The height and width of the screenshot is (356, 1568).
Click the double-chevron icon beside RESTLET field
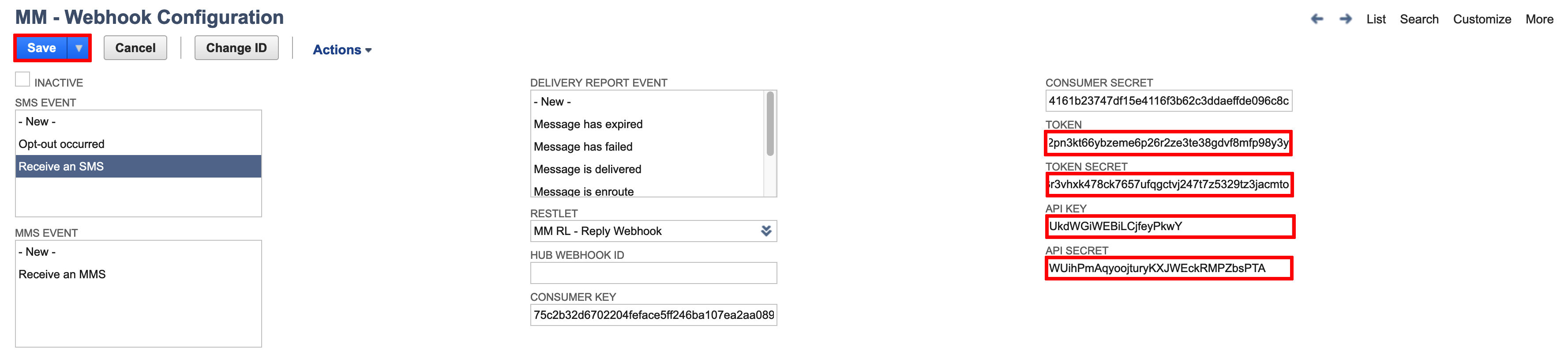[x=765, y=231]
